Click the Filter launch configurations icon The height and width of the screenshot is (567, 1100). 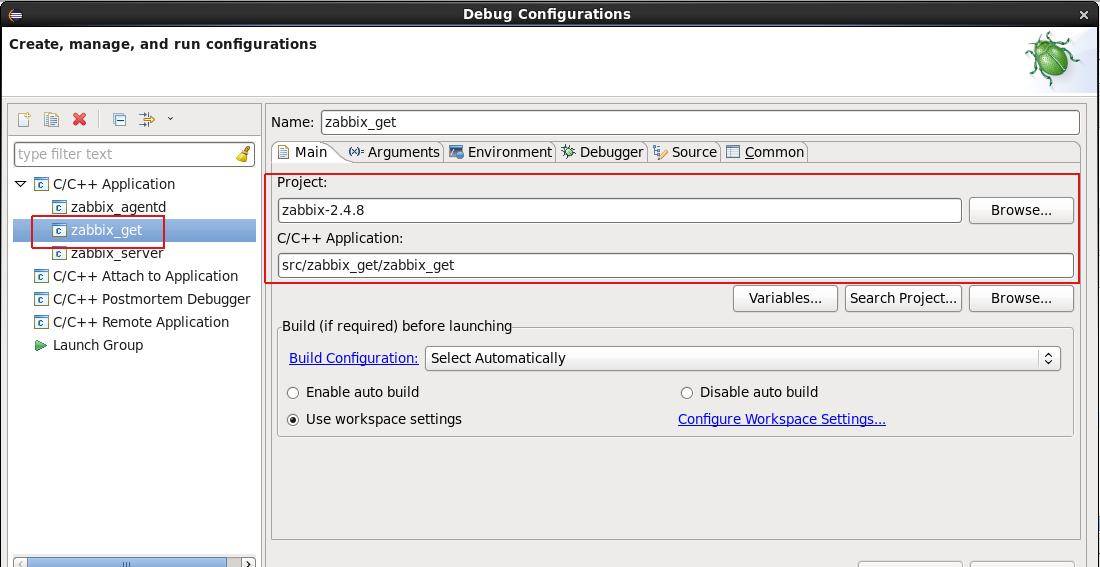point(147,120)
